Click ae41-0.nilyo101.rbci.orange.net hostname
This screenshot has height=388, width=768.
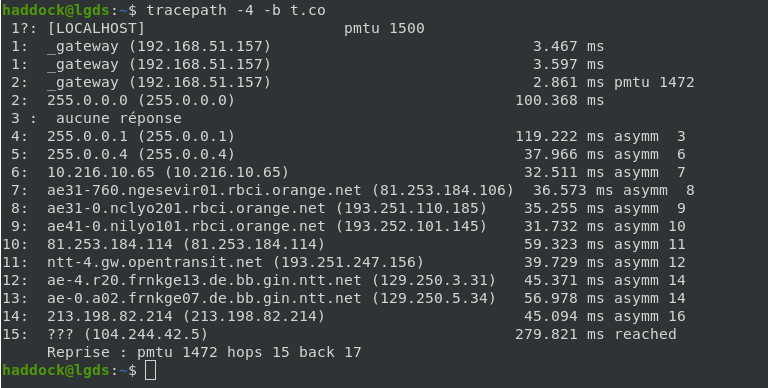coord(186,226)
